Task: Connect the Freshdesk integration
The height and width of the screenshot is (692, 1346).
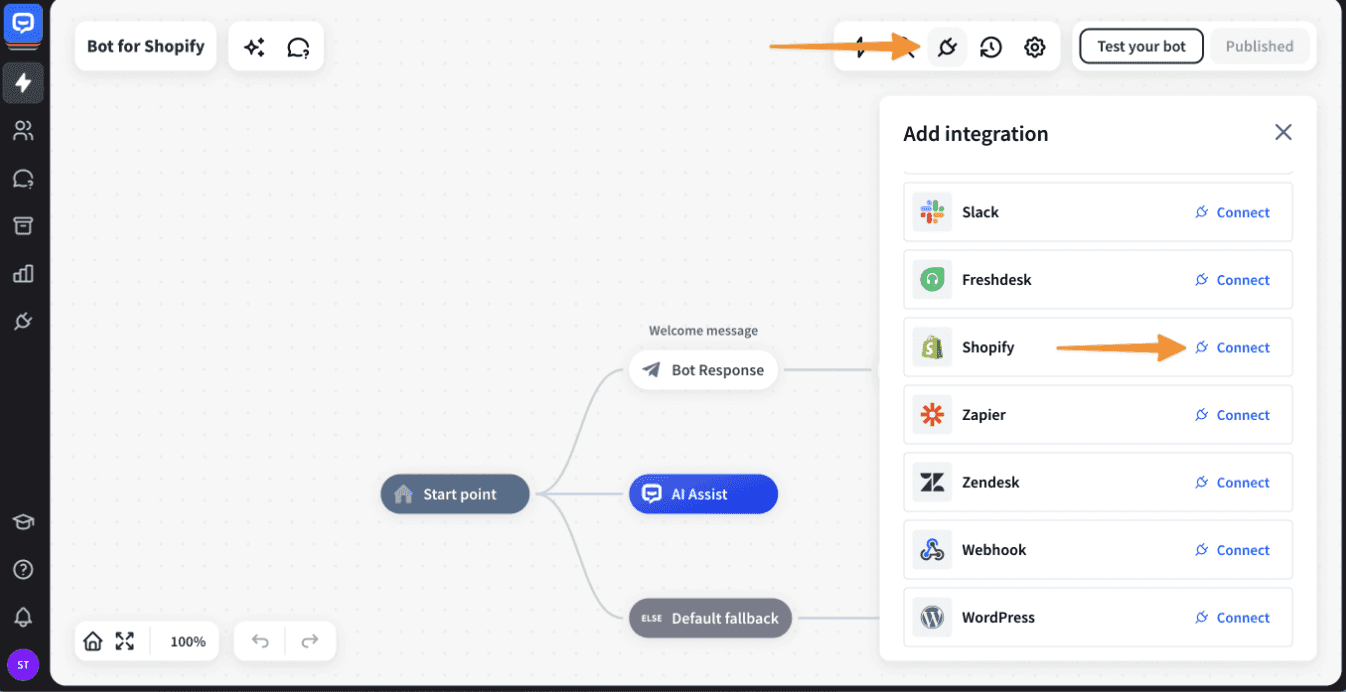Action: (x=1232, y=280)
